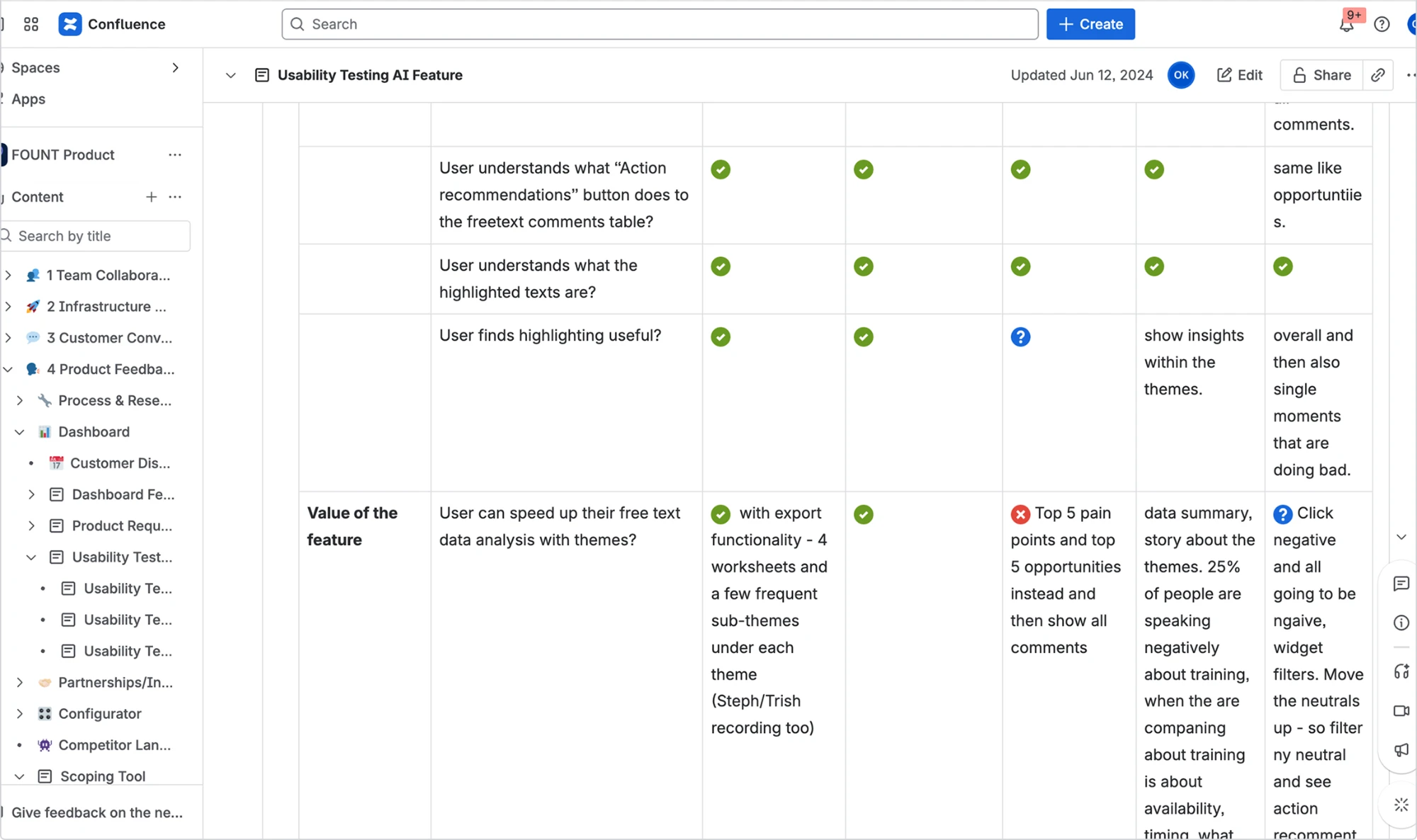Collapse the Dashboard tree node
1417x840 pixels.
[x=20, y=432]
